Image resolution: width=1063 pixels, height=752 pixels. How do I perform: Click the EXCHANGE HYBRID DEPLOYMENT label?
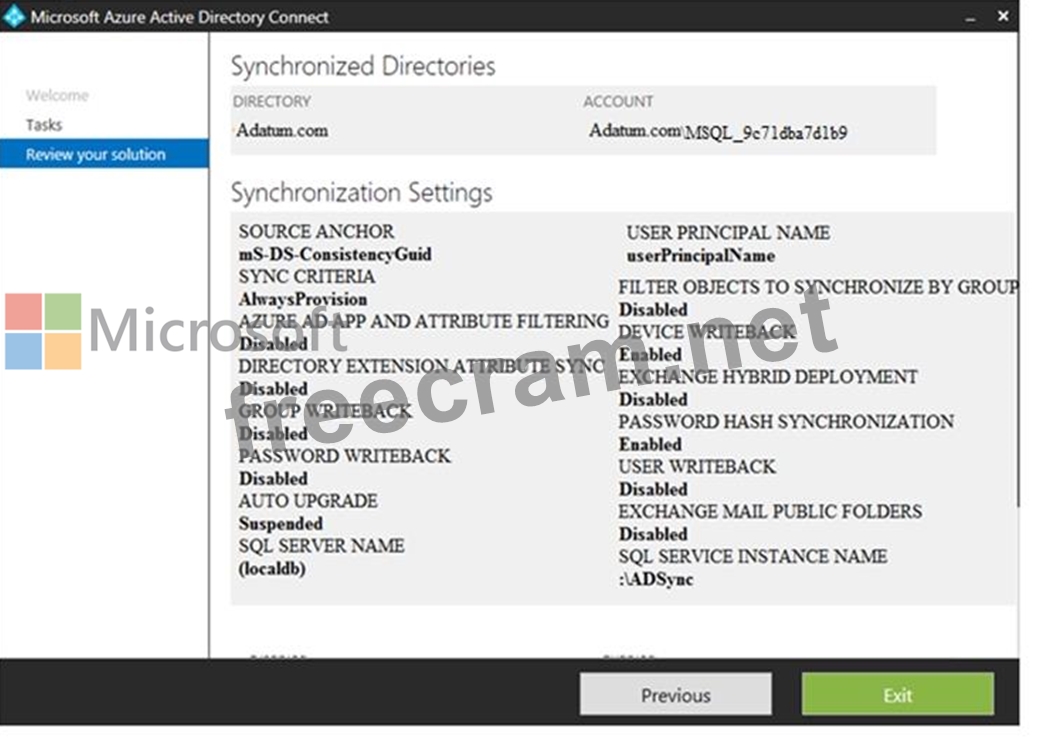click(x=768, y=377)
